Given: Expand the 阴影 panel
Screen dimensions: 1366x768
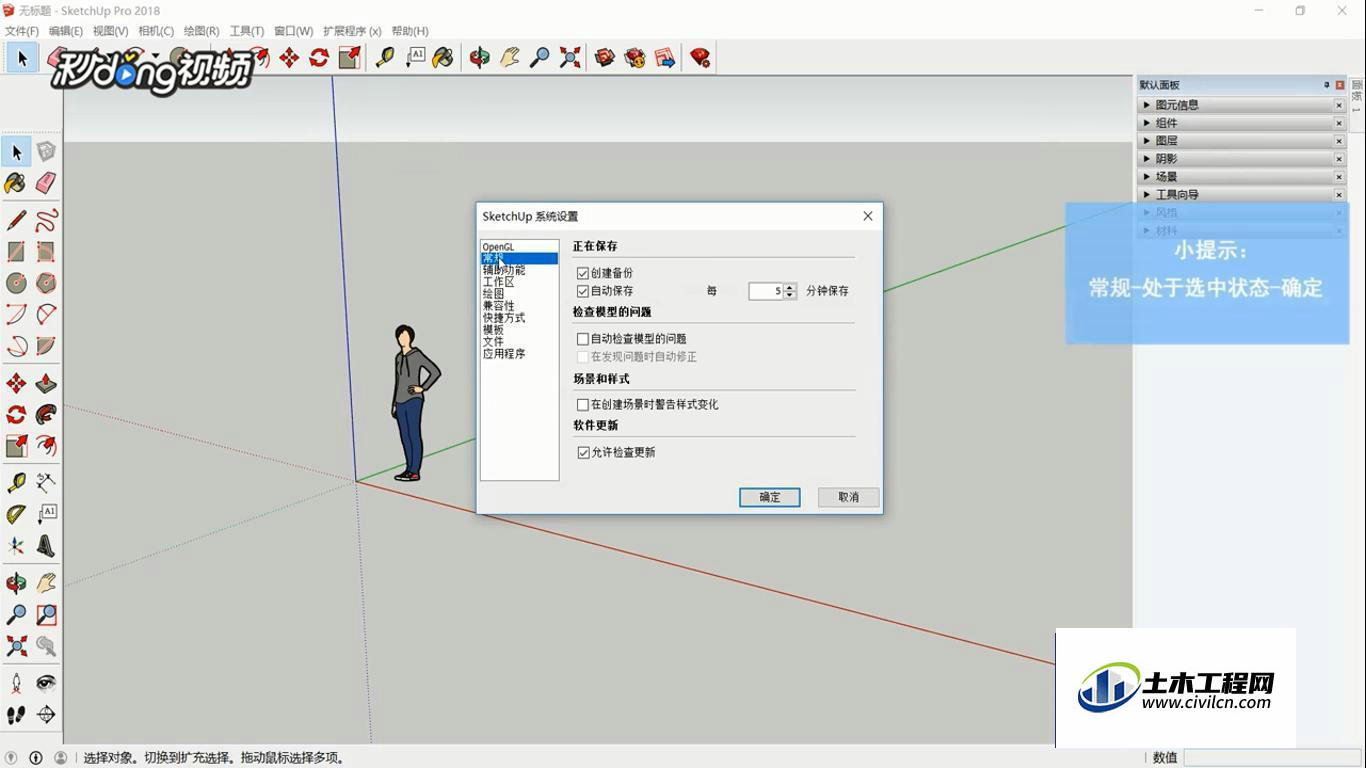Looking at the screenshot, I should 1243,159.
